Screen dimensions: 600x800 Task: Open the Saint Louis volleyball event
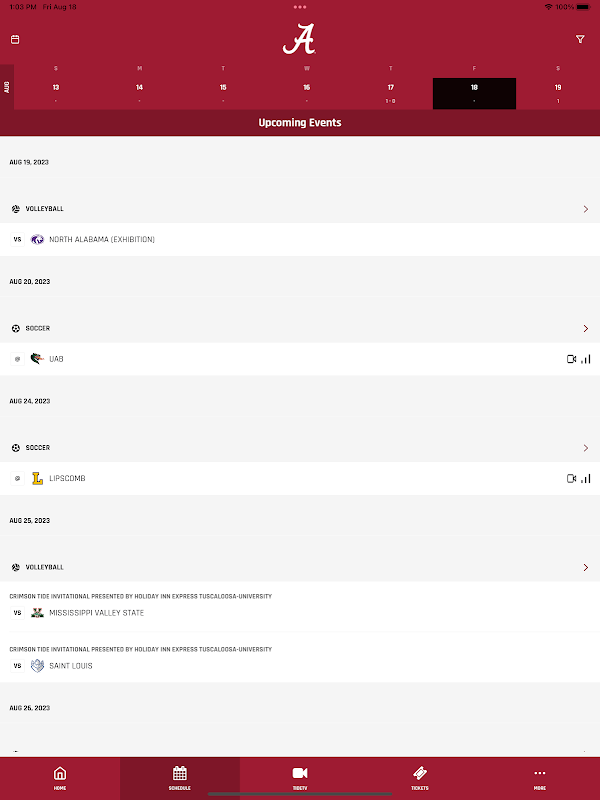(300, 658)
